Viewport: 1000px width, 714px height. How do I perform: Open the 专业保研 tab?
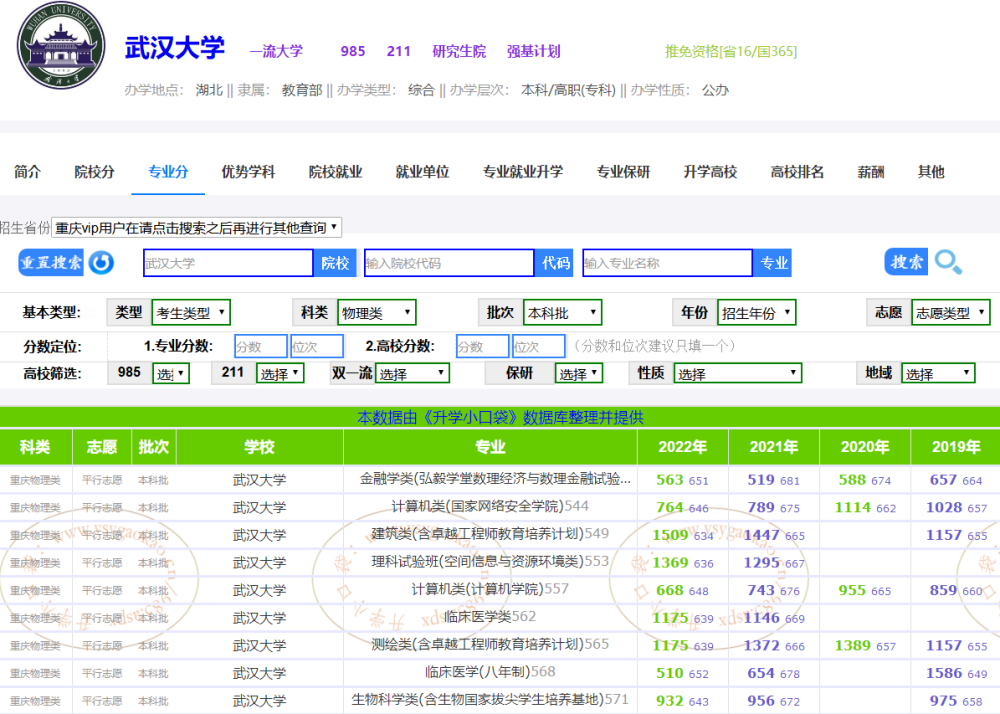(623, 171)
